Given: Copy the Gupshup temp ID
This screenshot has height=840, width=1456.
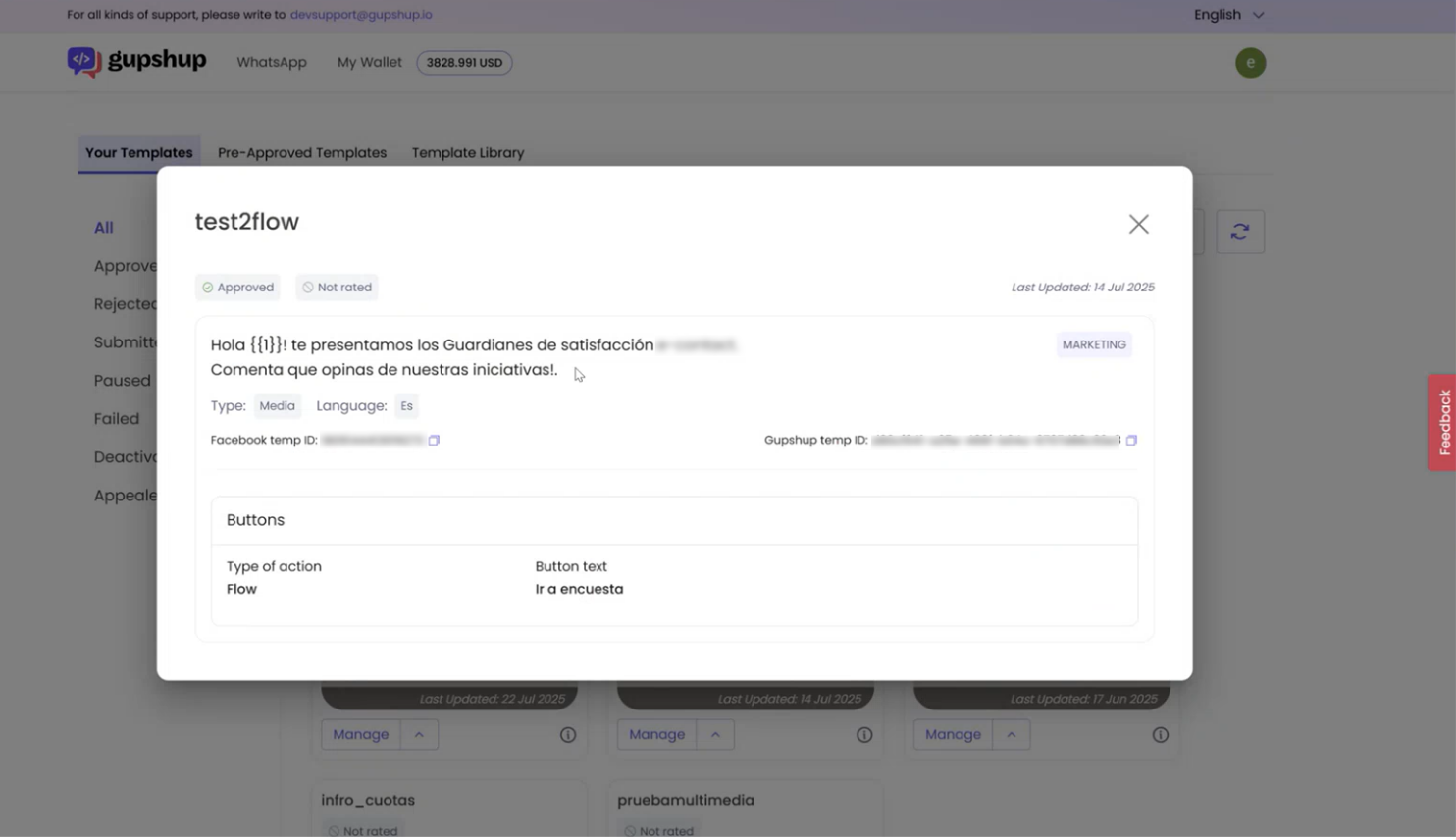Looking at the screenshot, I should pyautogui.click(x=1131, y=441).
